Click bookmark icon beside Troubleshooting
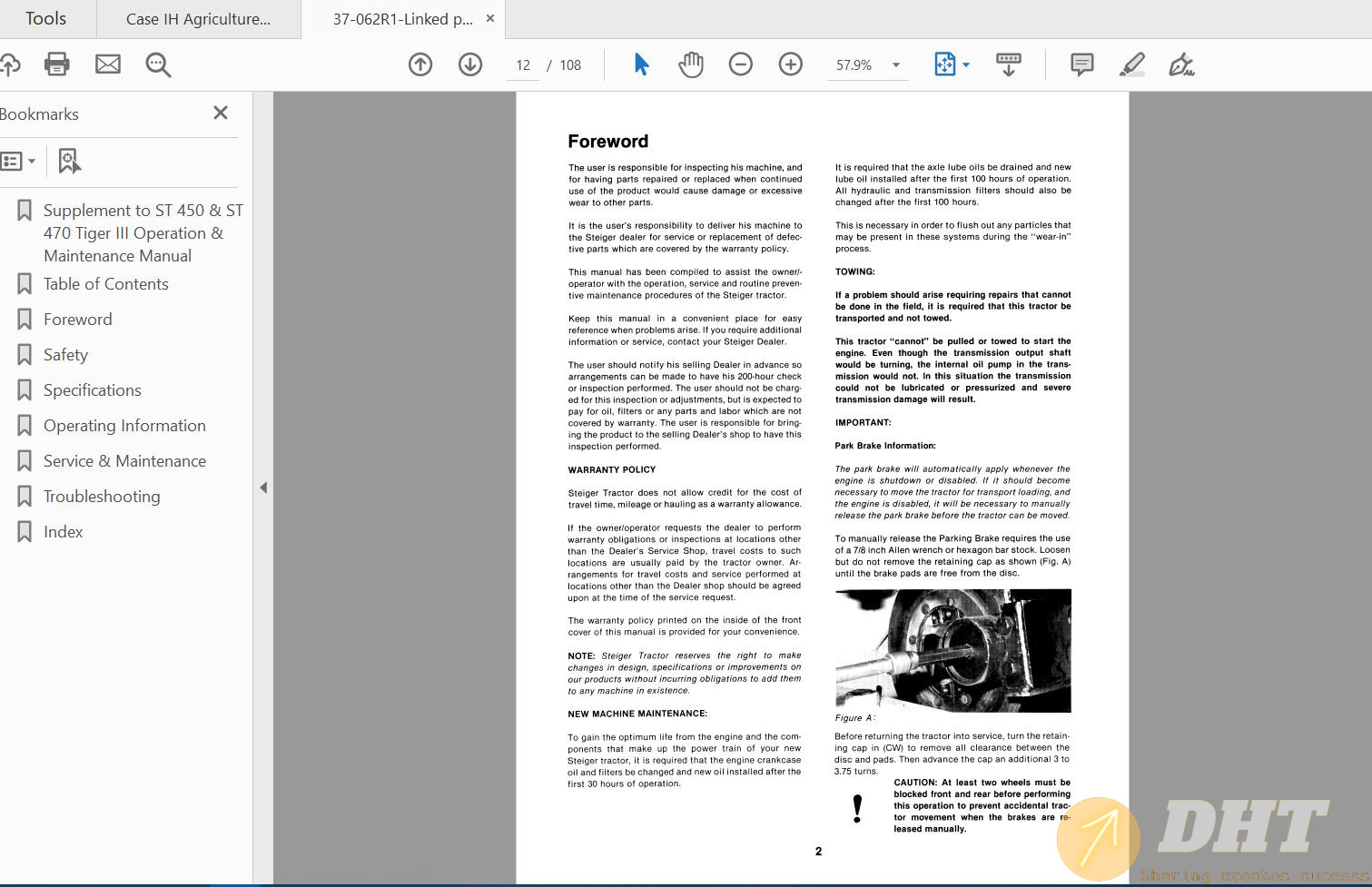The width and height of the screenshot is (1372, 887). coord(25,497)
